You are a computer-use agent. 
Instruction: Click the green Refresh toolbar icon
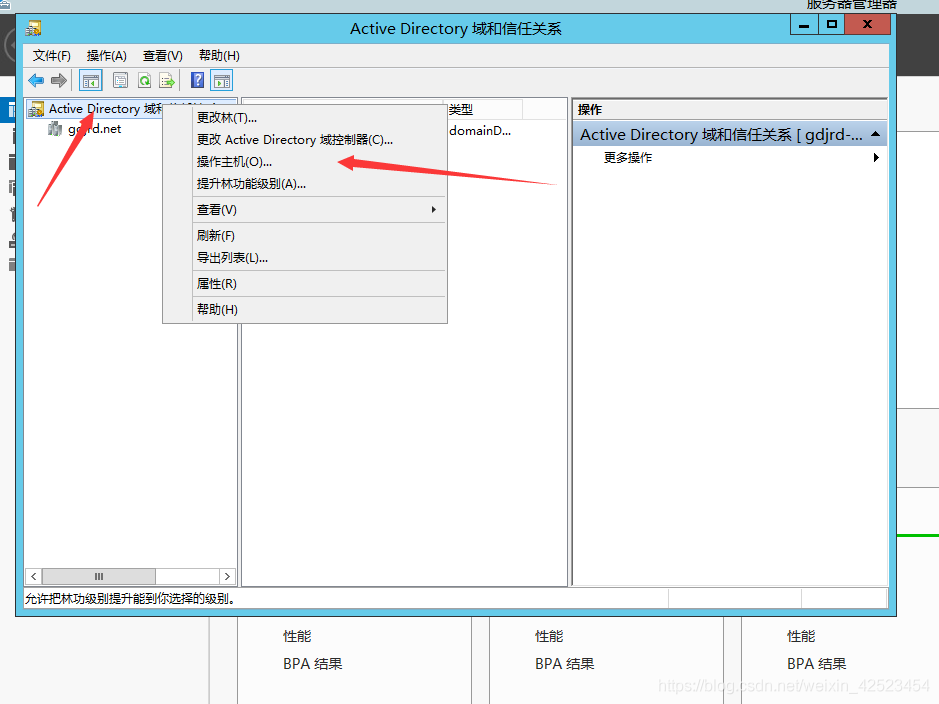tap(144, 80)
